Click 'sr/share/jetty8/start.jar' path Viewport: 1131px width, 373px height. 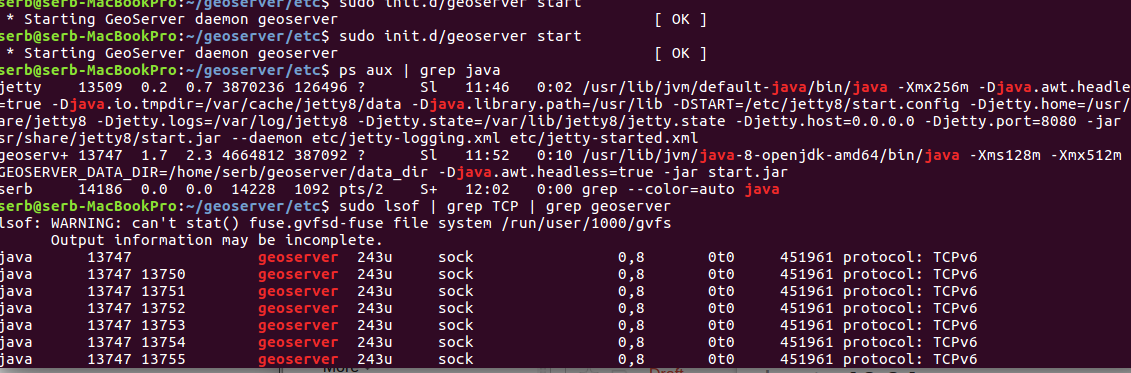click(x=110, y=139)
